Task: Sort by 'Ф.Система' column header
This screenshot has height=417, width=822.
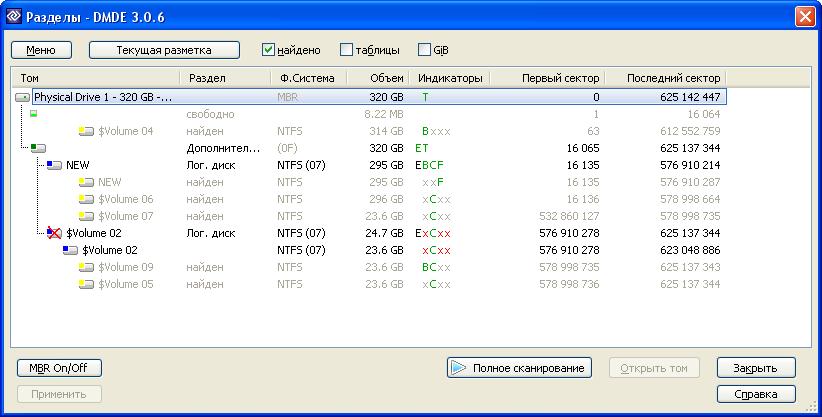Action: point(308,78)
